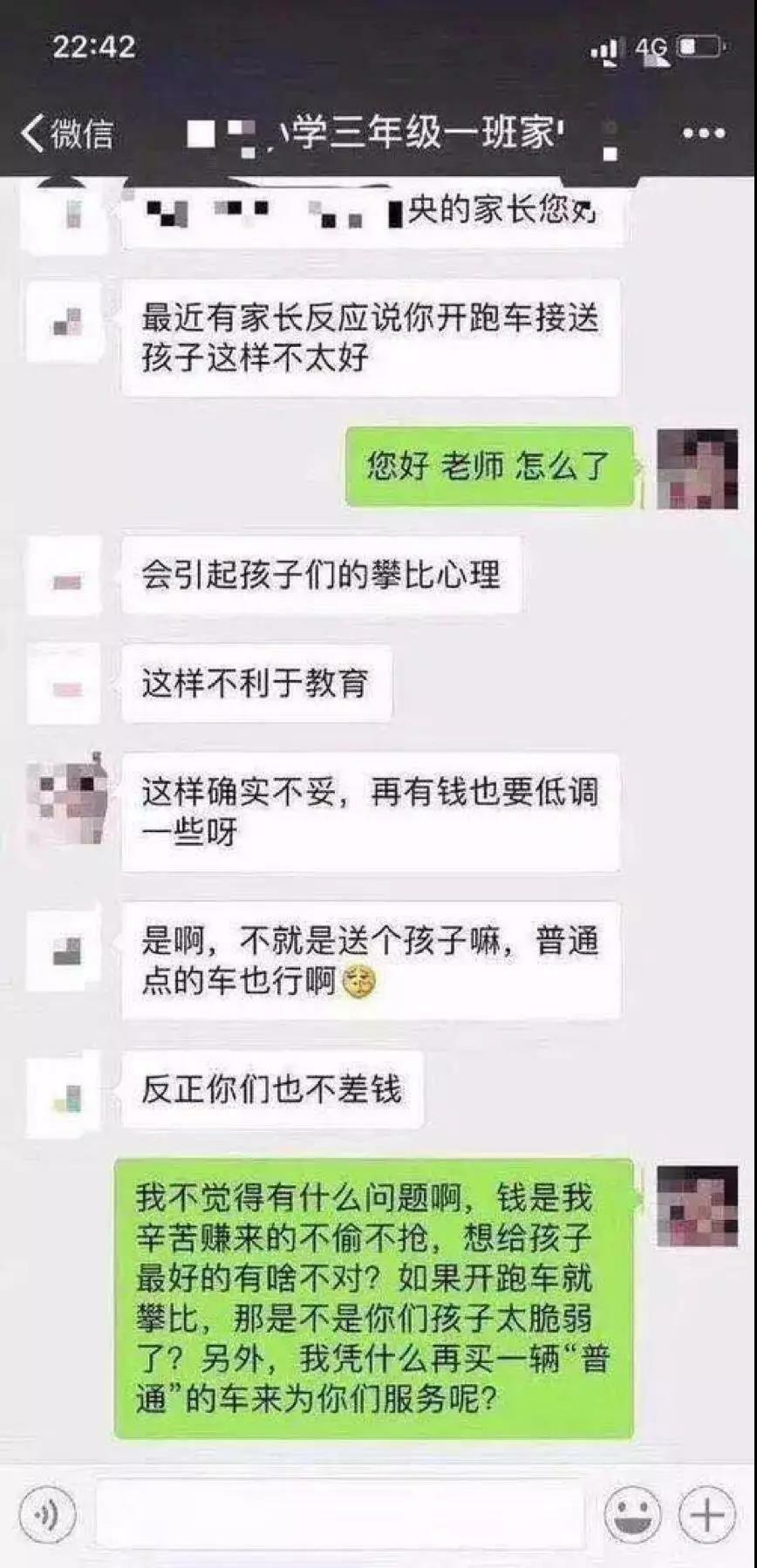
Task: Tap avatar next to 是啊，不就是送个孩子嘛
Action: click(67, 950)
